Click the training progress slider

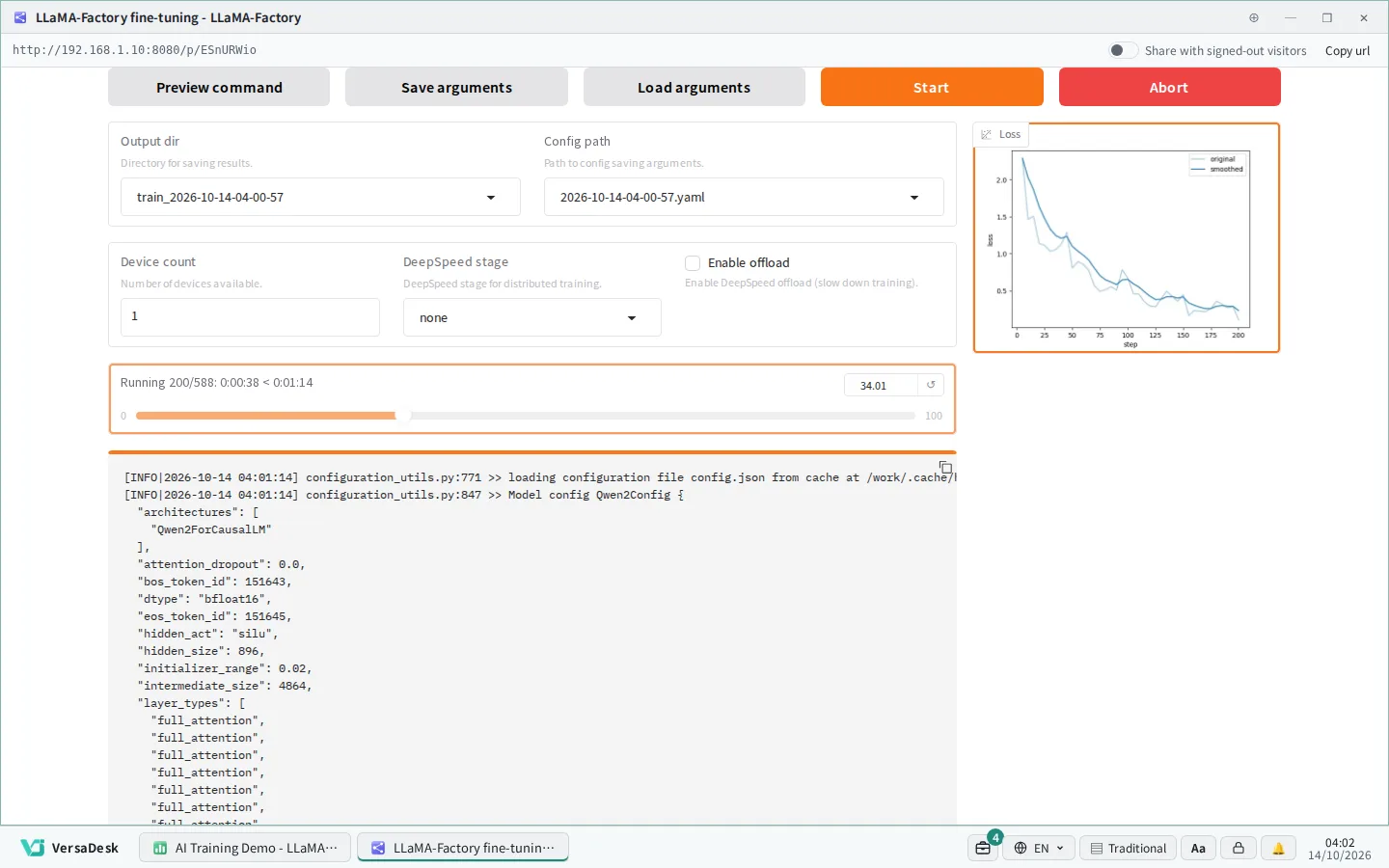tap(525, 416)
